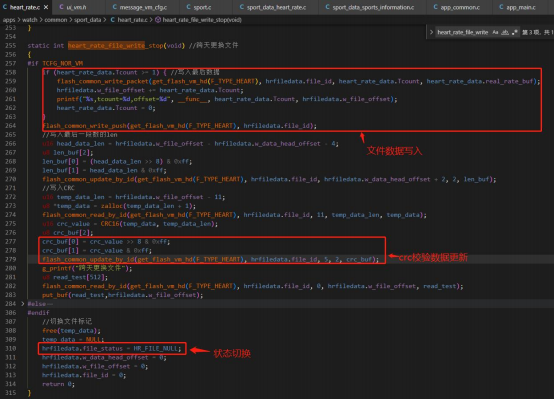Expand the find widget replace toggle arrow
The width and height of the screenshot is (554, 399).
431,32
